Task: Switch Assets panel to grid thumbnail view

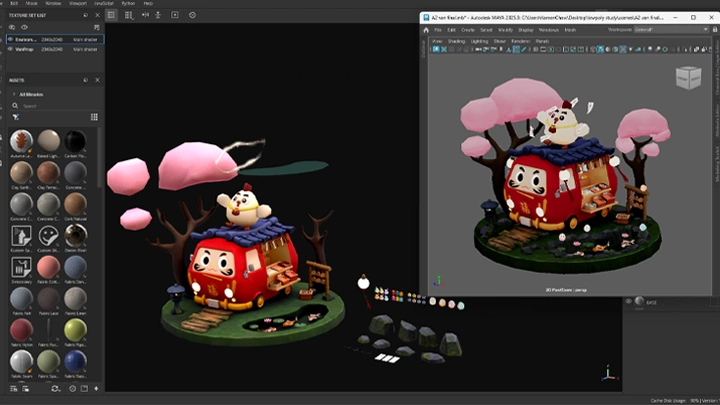Action: click(x=94, y=117)
